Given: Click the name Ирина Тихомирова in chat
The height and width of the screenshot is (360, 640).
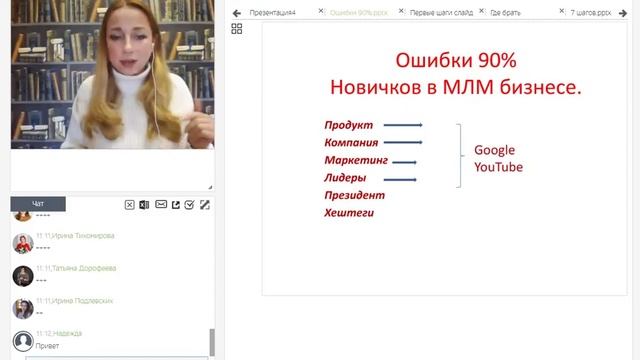Looking at the screenshot, I should (83, 236).
